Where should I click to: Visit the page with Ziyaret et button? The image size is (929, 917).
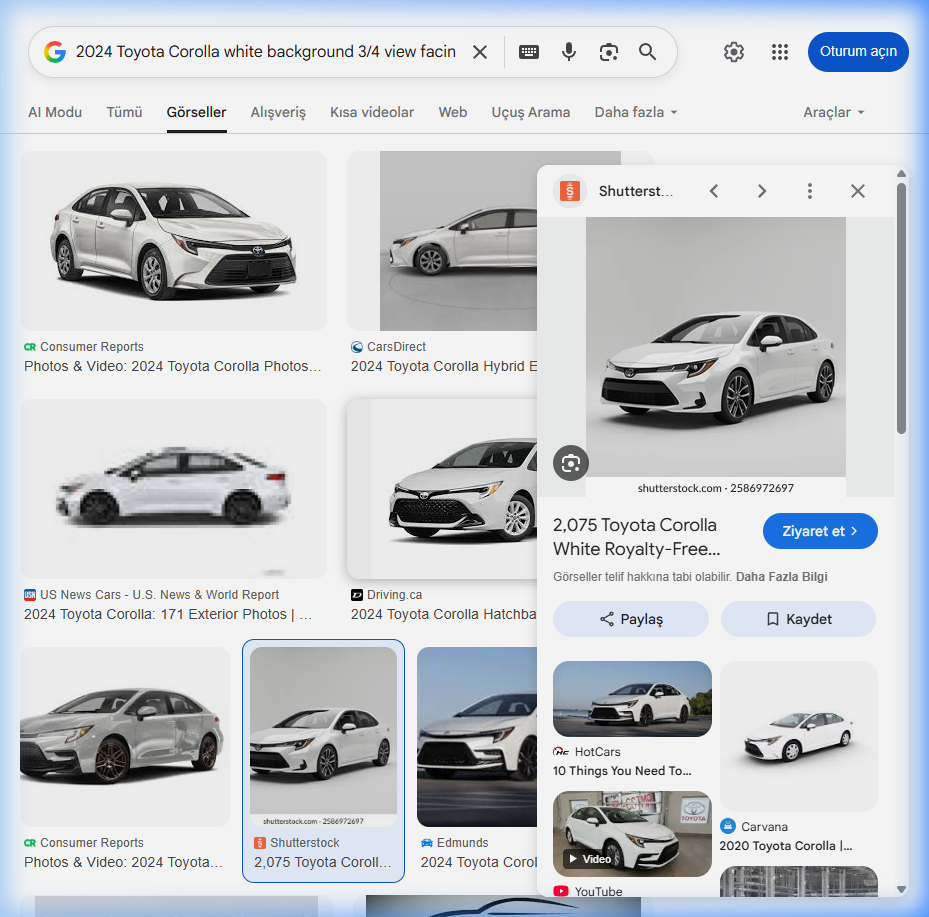click(x=820, y=531)
